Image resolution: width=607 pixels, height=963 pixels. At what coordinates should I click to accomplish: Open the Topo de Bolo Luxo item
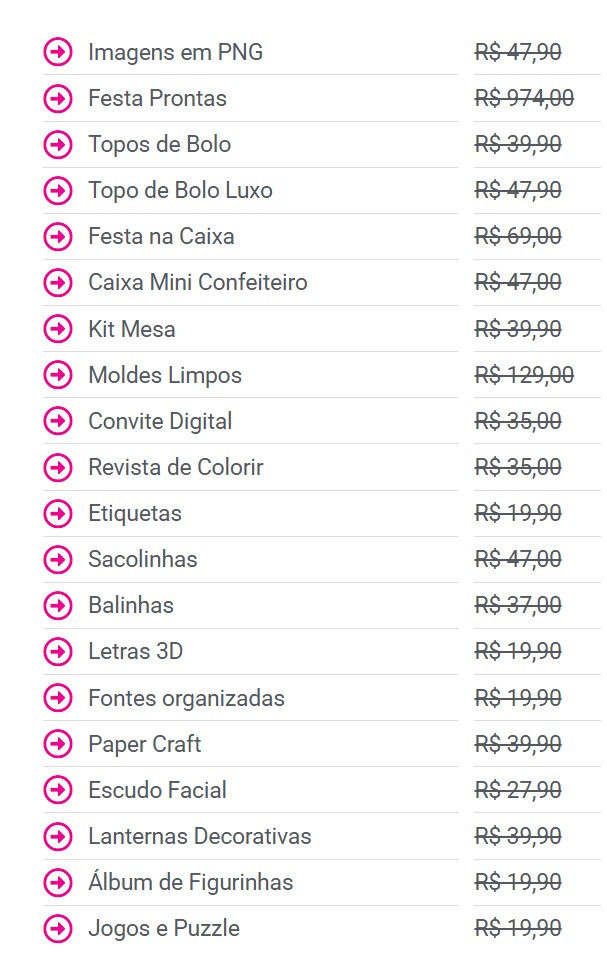(180, 190)
